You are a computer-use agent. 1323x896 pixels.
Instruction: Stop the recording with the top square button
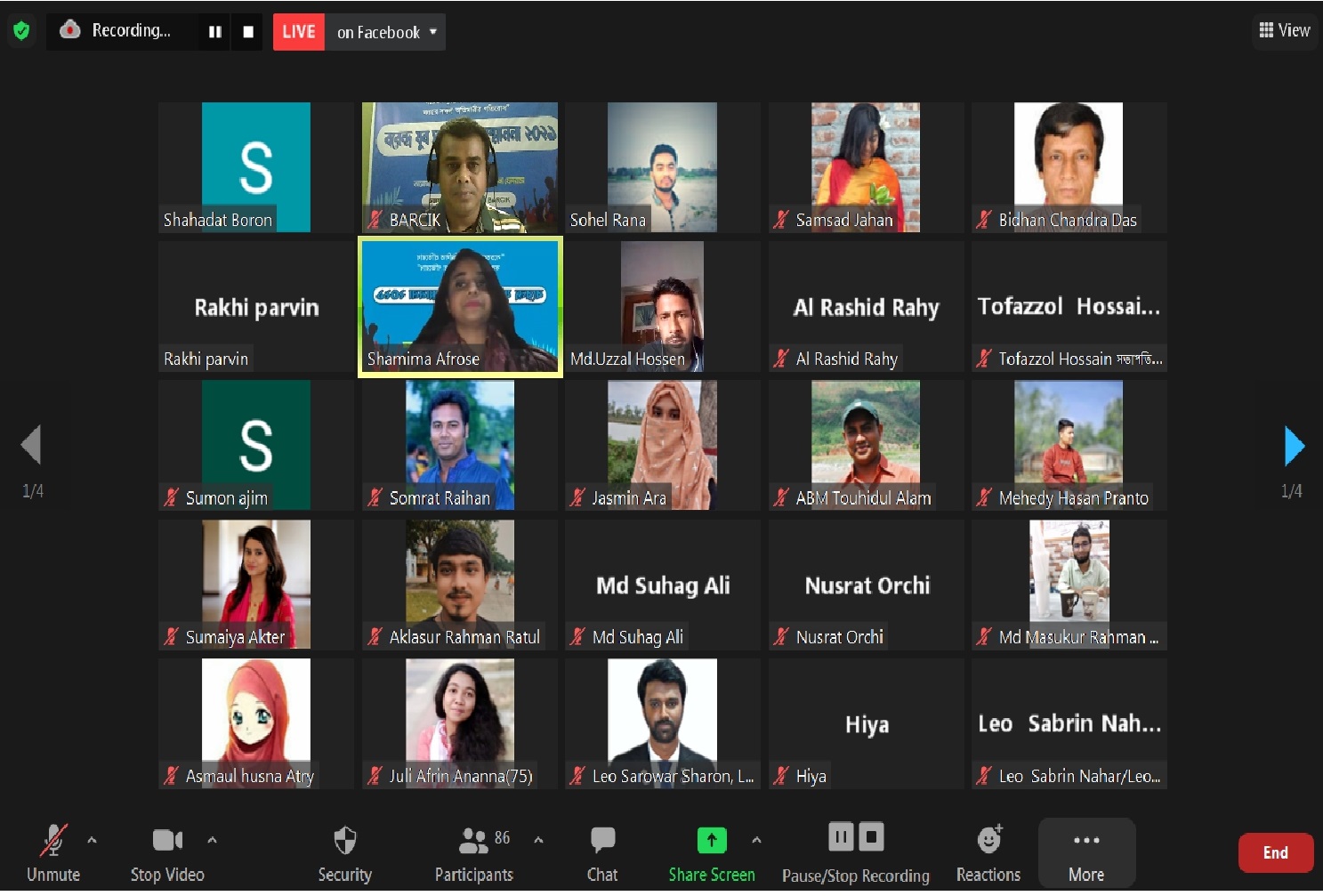click(x=248, y=32)
